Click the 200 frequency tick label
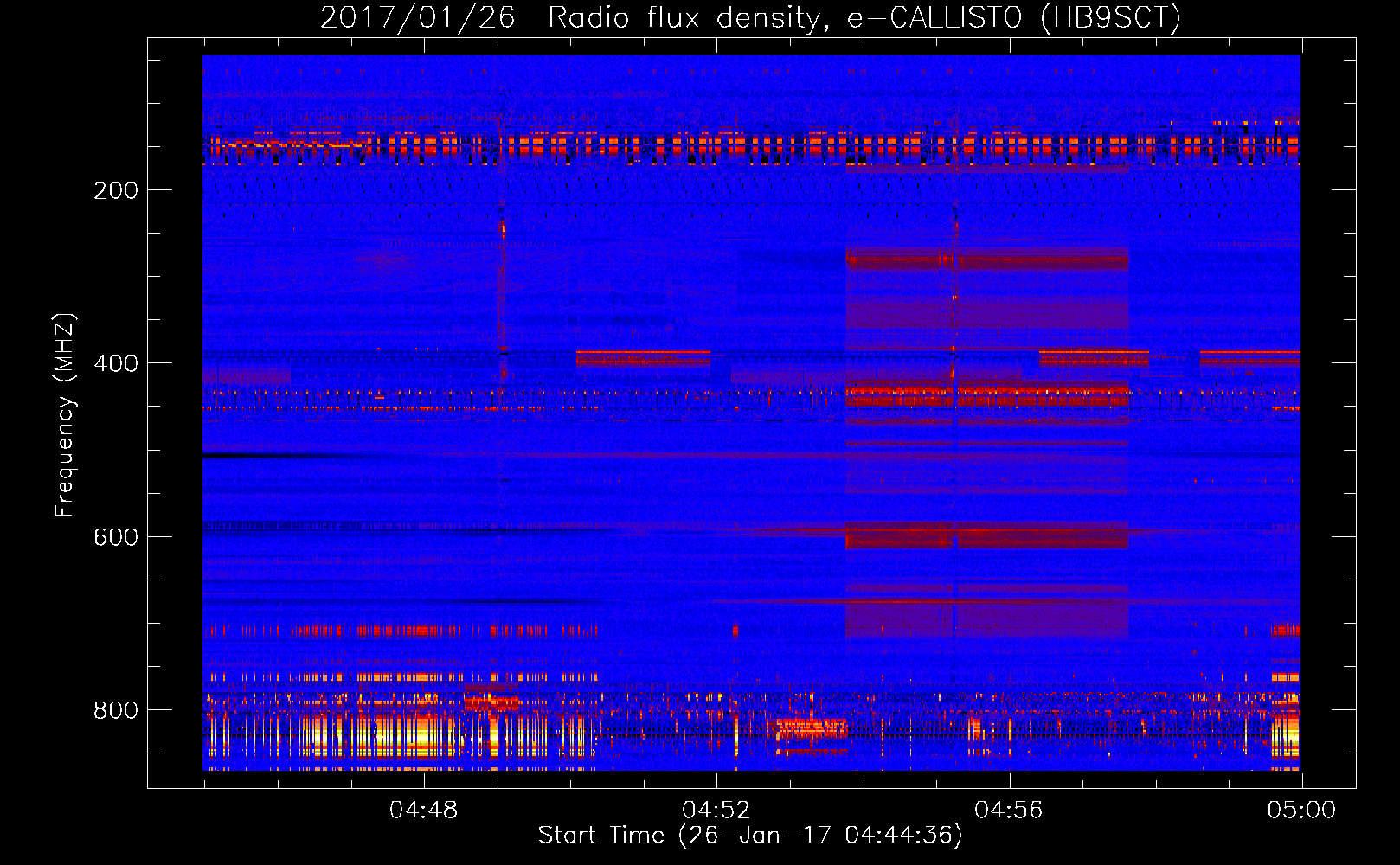Screen dimensions: 1400x865 click(x=116, y=190)
